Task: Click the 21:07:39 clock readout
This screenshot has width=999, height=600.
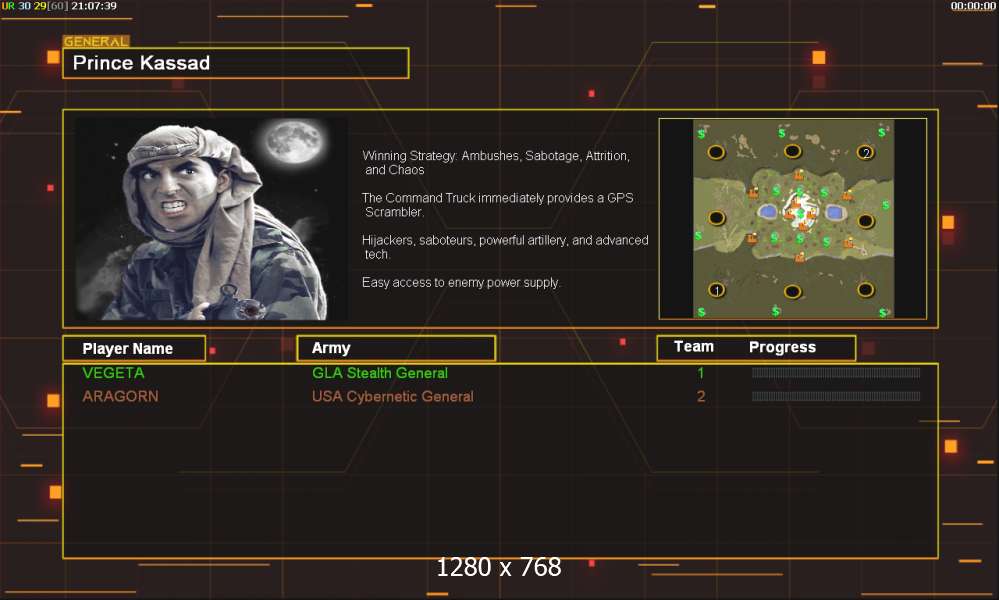Action: [94, 6]
